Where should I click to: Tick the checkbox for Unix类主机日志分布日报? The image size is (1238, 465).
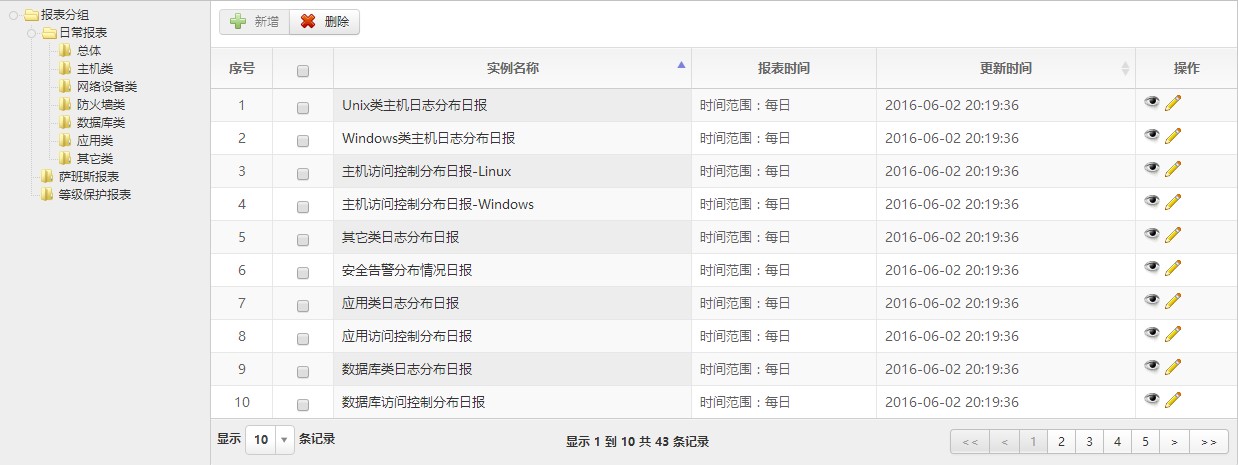[303, 107]
